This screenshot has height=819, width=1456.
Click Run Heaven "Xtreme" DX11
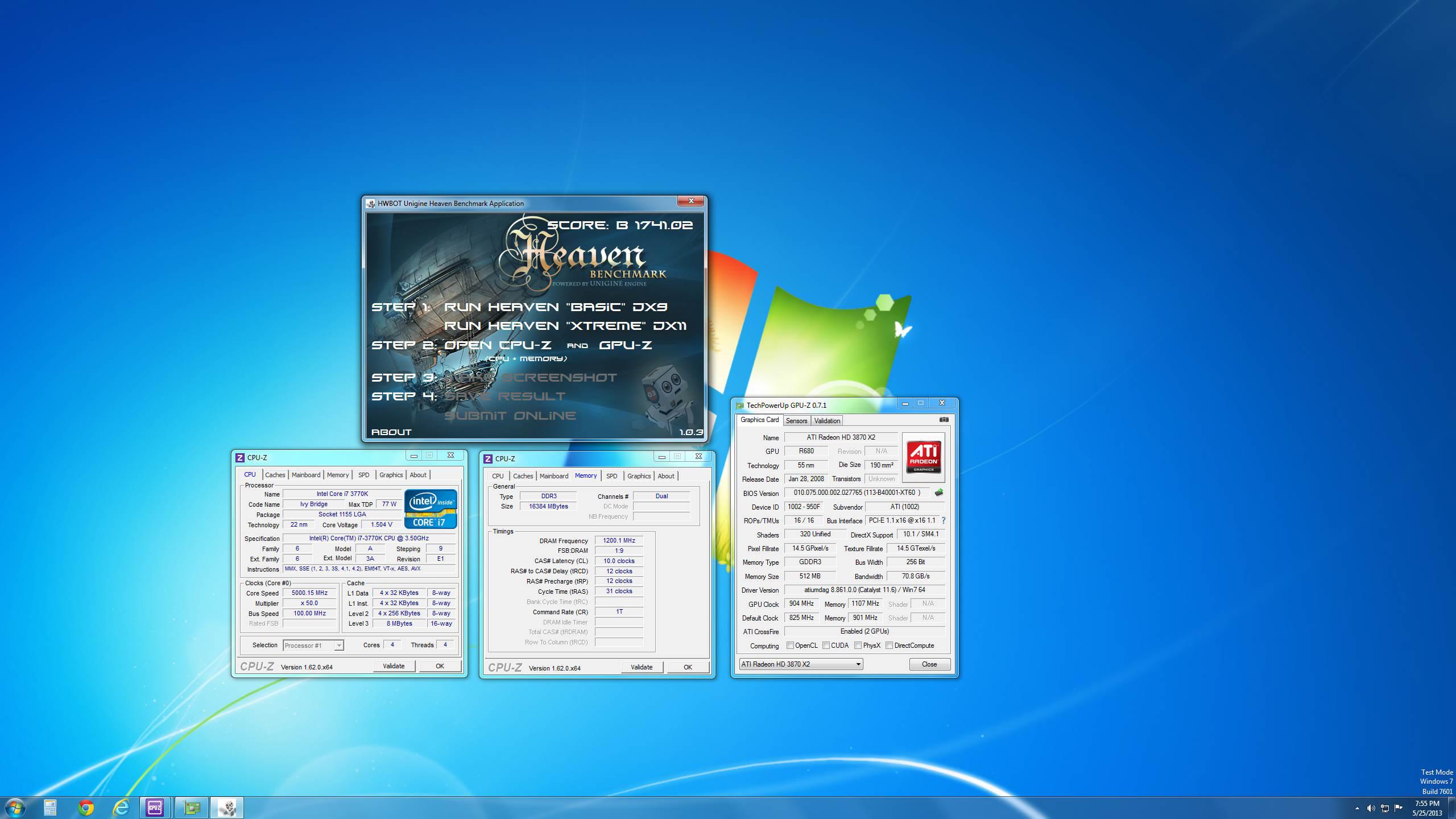(565, 326)
